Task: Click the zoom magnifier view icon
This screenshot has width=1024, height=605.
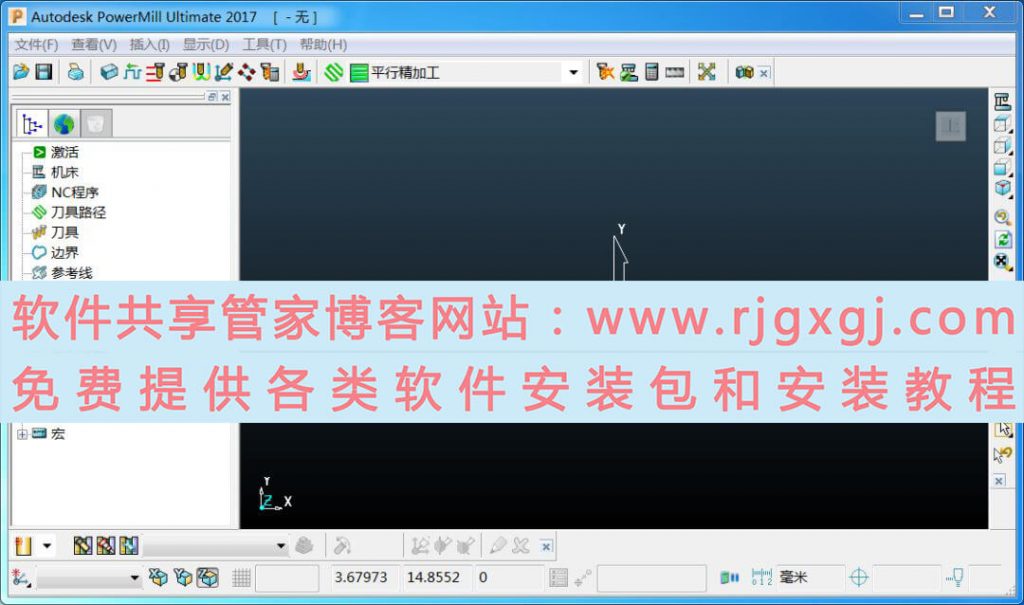Action: tap(1002, 217)
